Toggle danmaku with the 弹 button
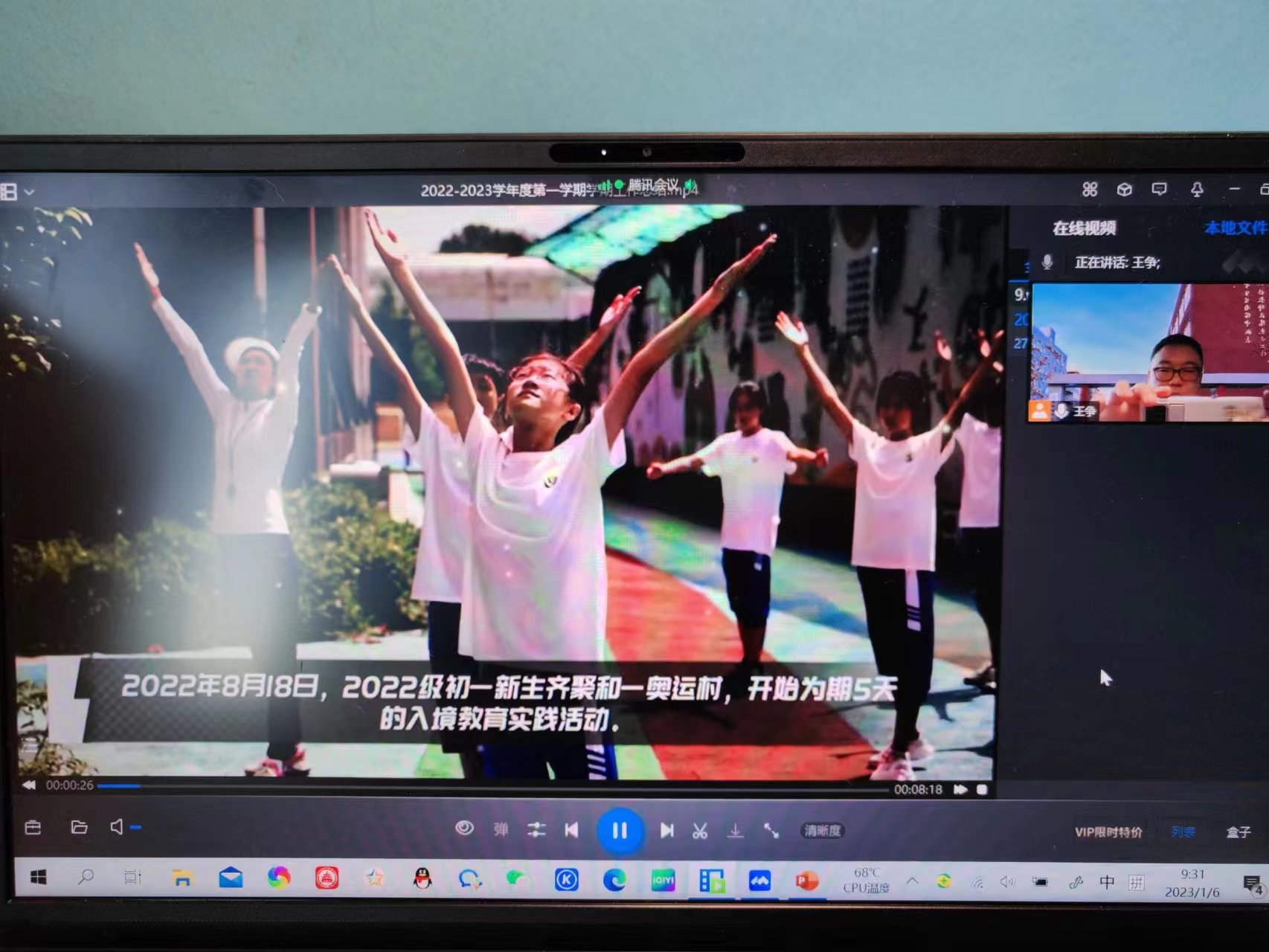Screen dimensions: 1269x952 click(x=501, y=829)
